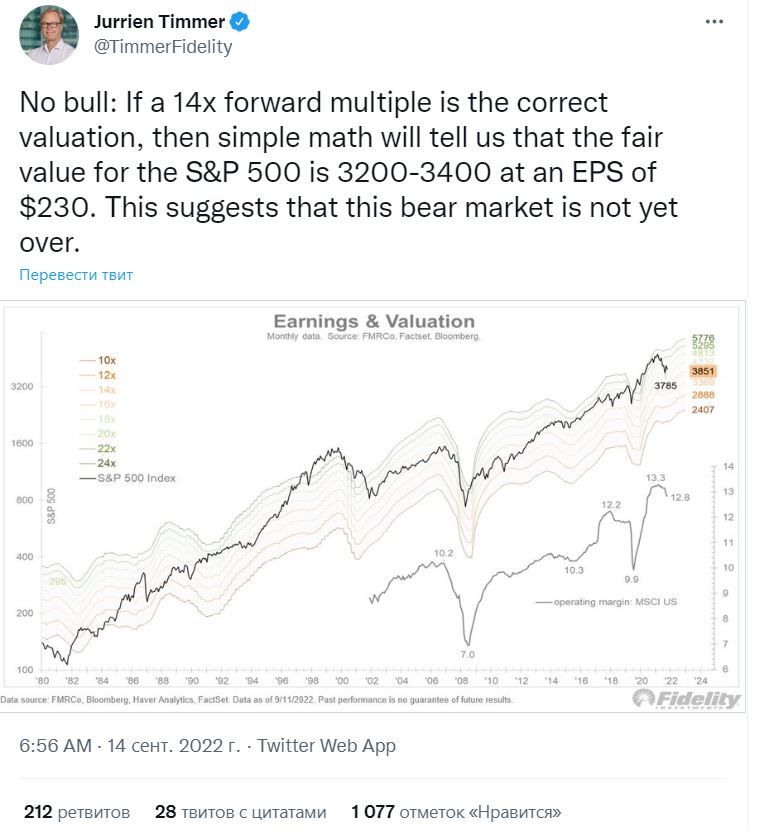
Task: Click Jurrien Timmer's profile avatar photo
Action: 49,35
